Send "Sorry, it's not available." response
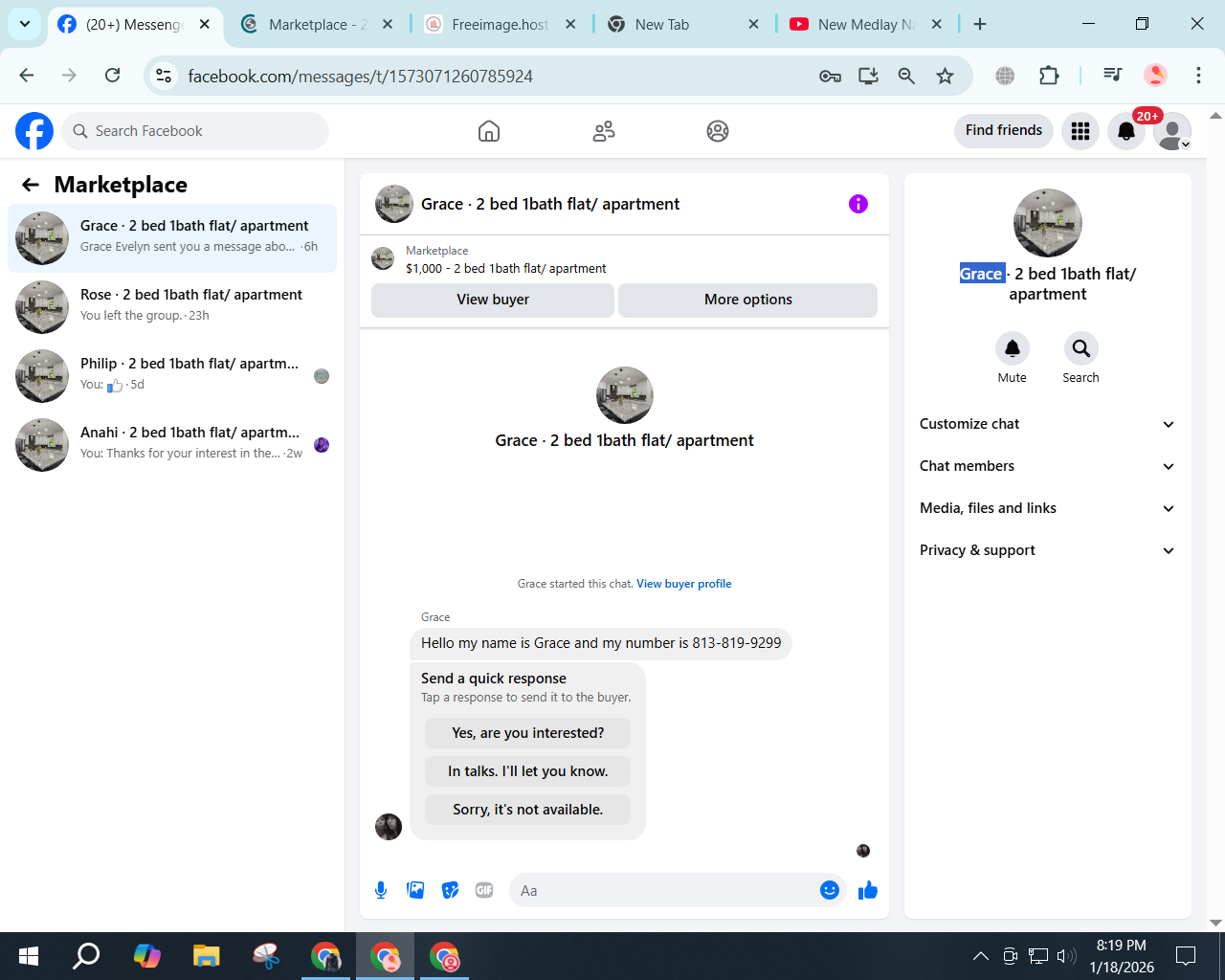The height and width of the screenshot is (980, 1225). [528, 810]
